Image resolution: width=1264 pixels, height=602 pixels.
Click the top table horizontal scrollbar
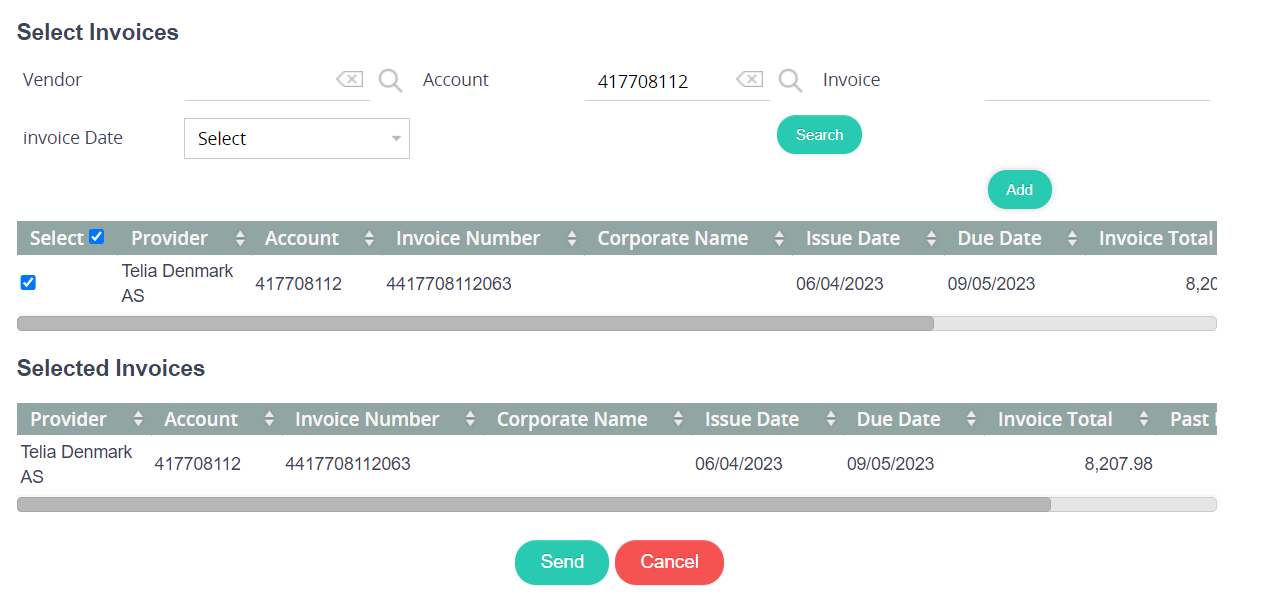475,324
